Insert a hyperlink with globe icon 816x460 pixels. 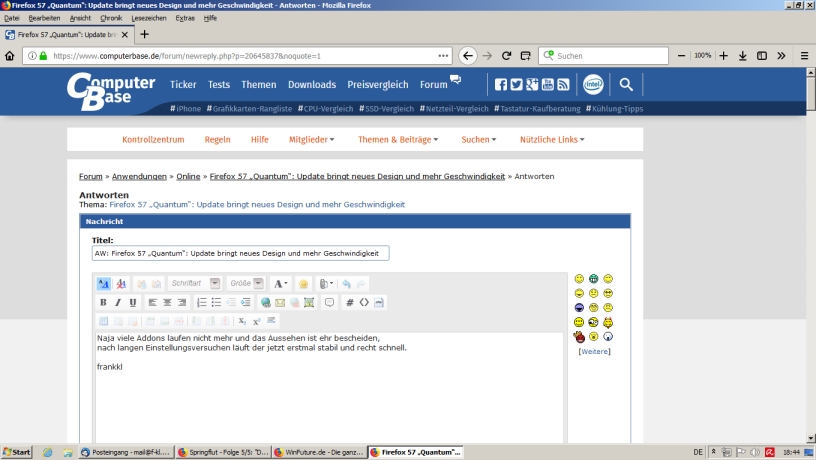click(265, 302)
